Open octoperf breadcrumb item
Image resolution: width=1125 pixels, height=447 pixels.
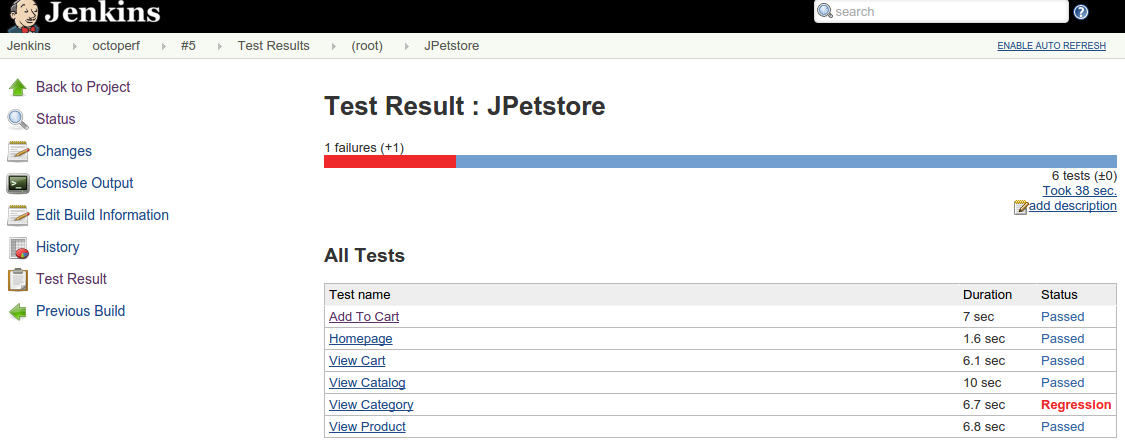[x=116, y=46]
